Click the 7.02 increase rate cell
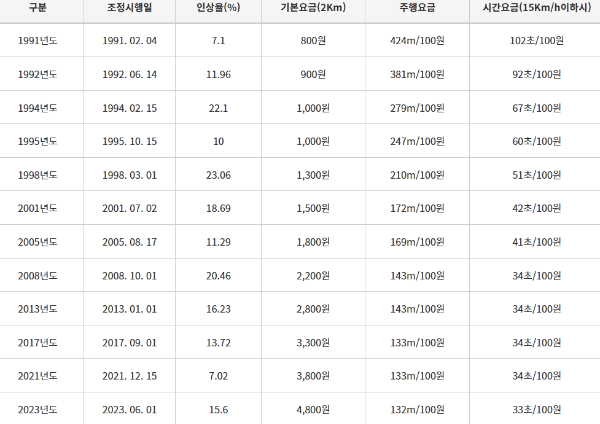 pyautogui.click(x=218, y=376)
